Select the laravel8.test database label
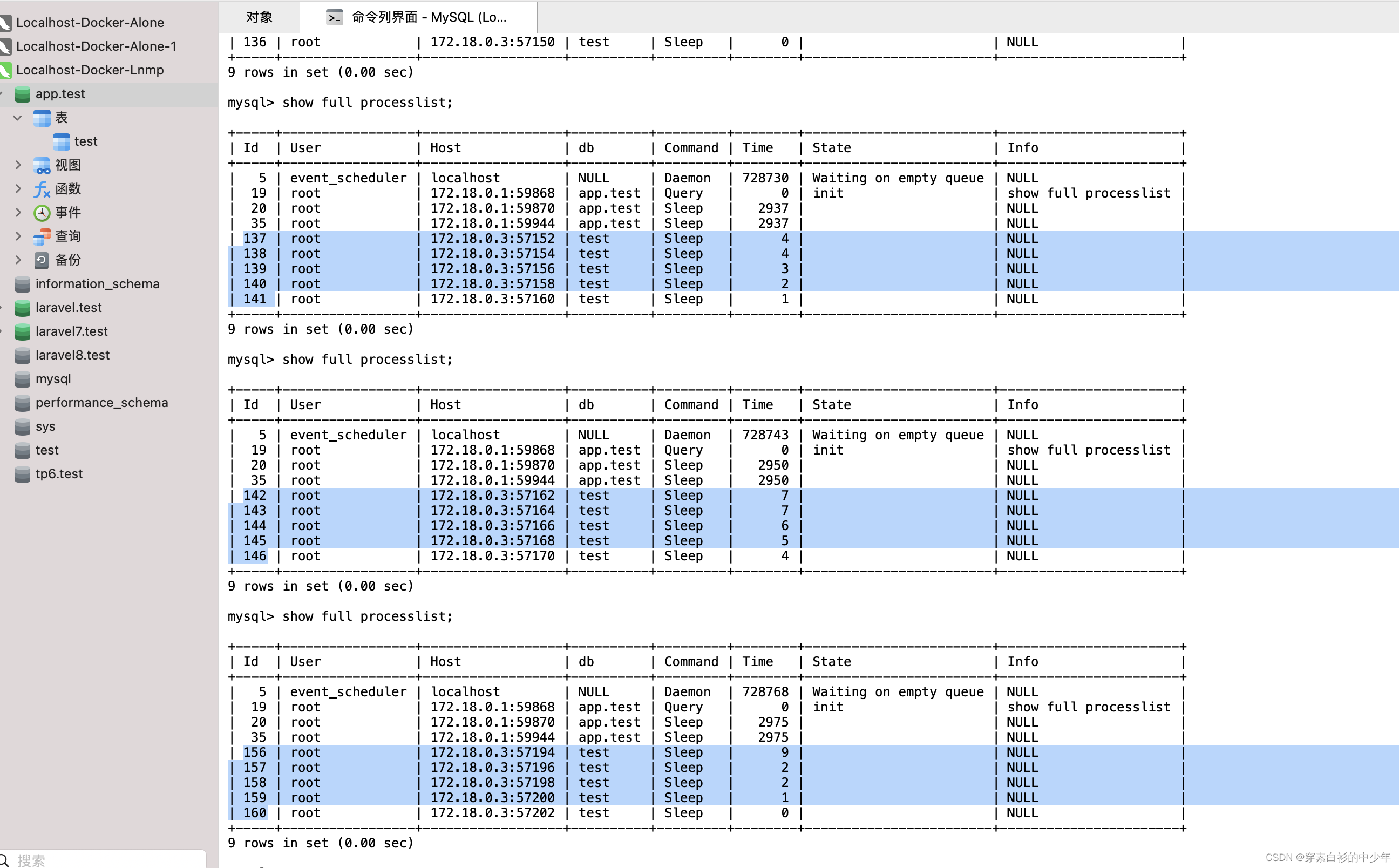 point(72,355)
